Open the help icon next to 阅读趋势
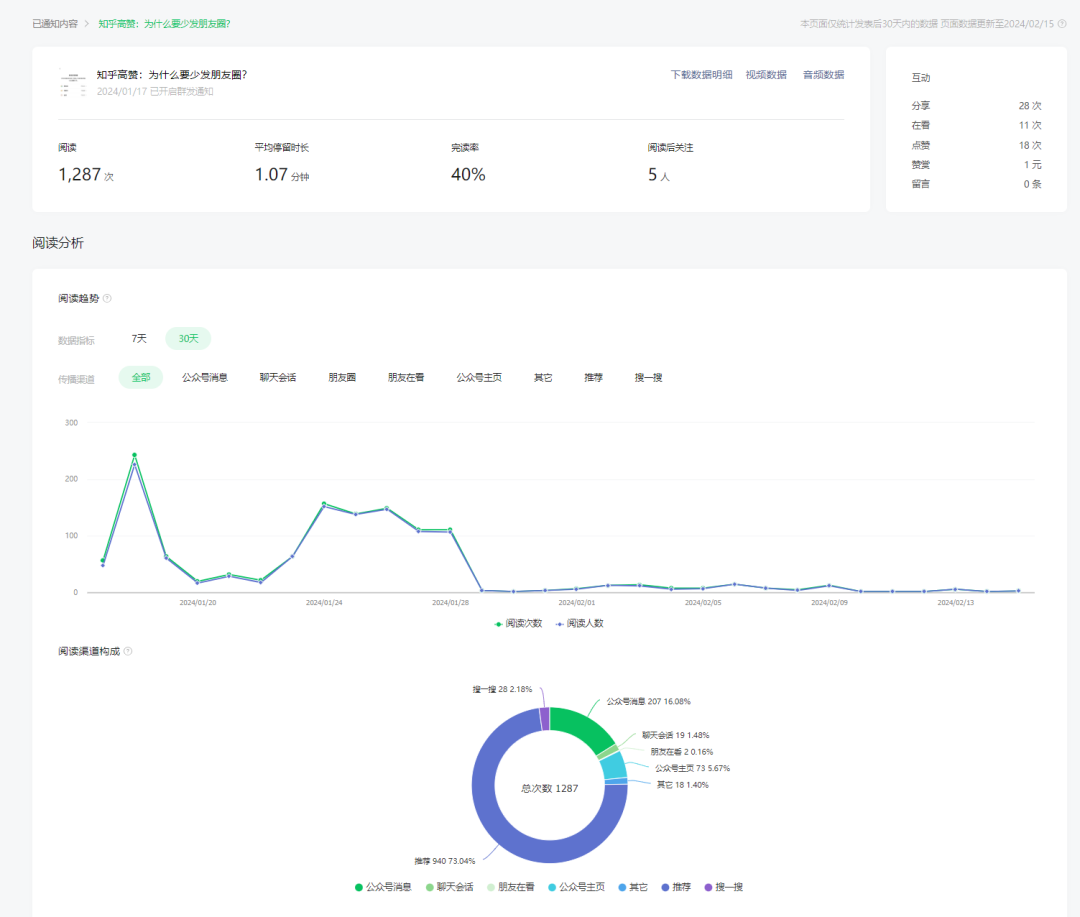The image size is (1080, 917). [107, 298]
